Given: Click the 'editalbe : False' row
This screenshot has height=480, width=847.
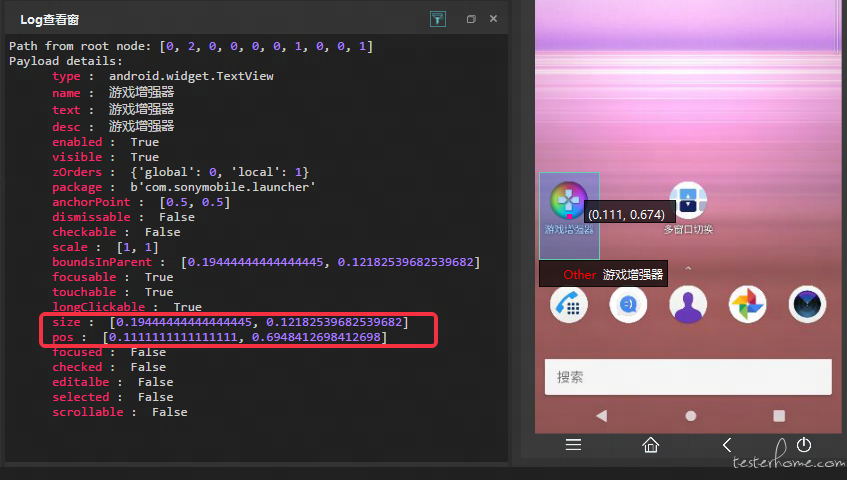Looking at the screenshot, I should [x=112, y=382].
